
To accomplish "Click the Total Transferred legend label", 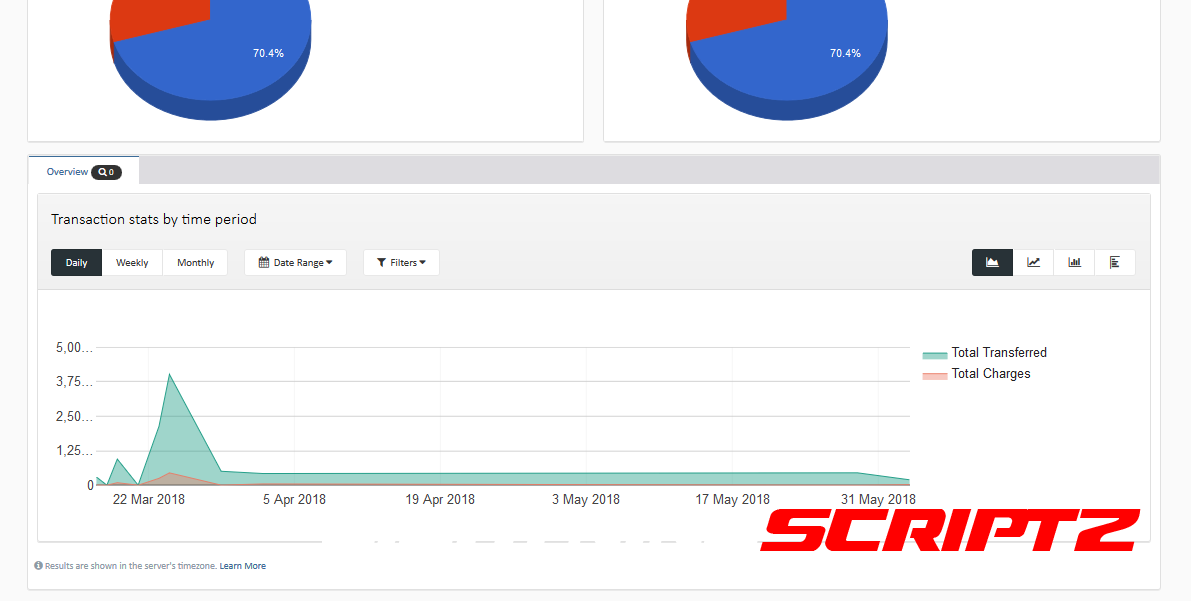I will (x=999, y=353).
